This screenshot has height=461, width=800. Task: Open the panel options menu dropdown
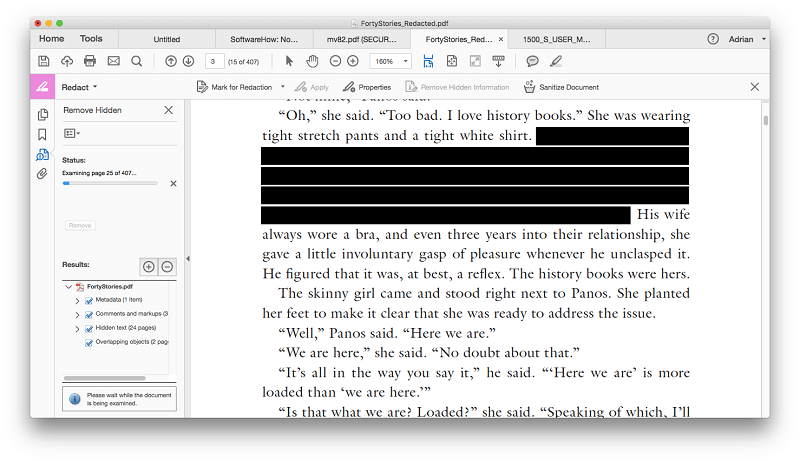point(72,134)
